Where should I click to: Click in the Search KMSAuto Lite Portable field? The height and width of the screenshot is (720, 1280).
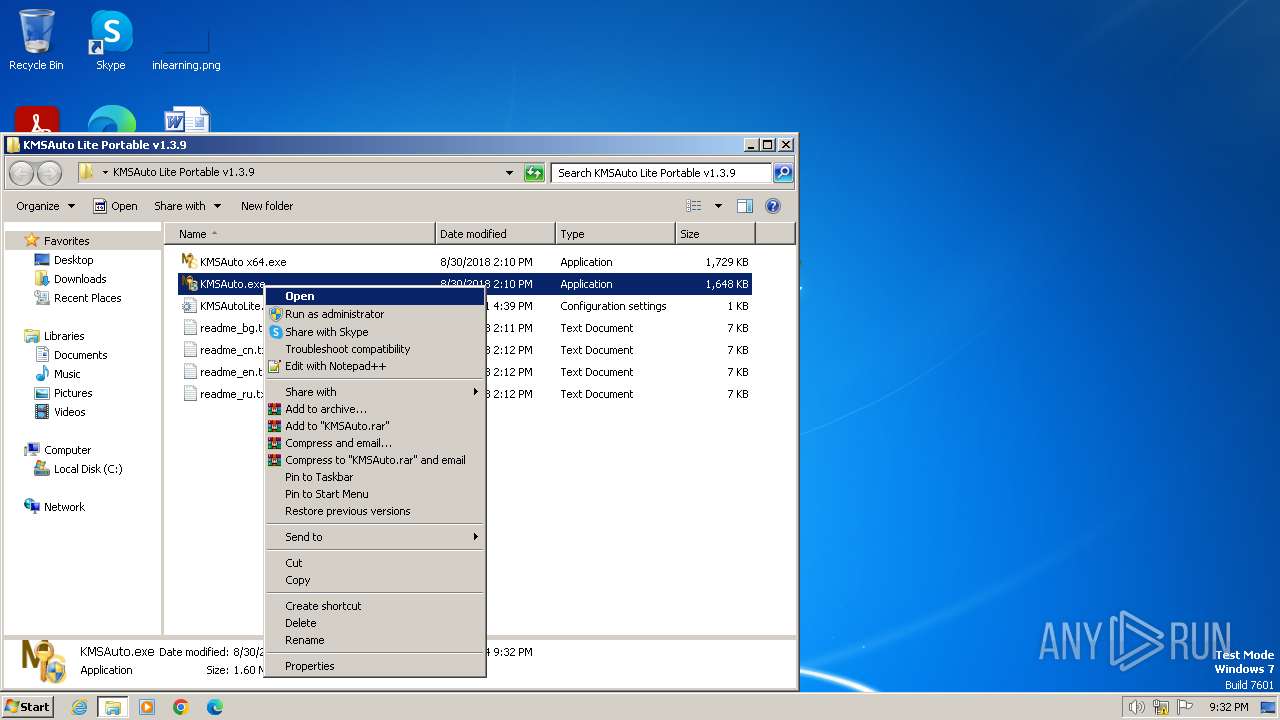(662, 173)
